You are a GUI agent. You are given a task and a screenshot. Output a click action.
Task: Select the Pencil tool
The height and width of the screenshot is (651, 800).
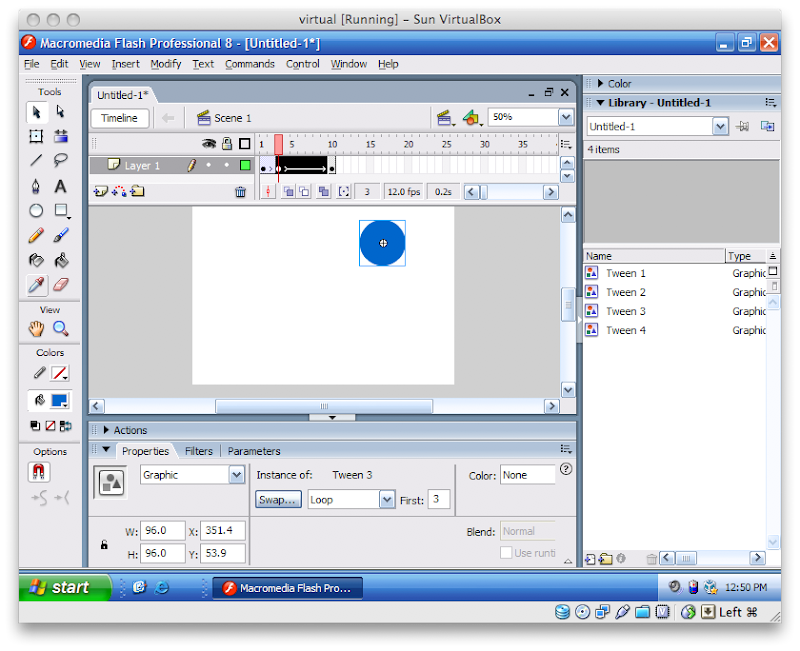36,235
